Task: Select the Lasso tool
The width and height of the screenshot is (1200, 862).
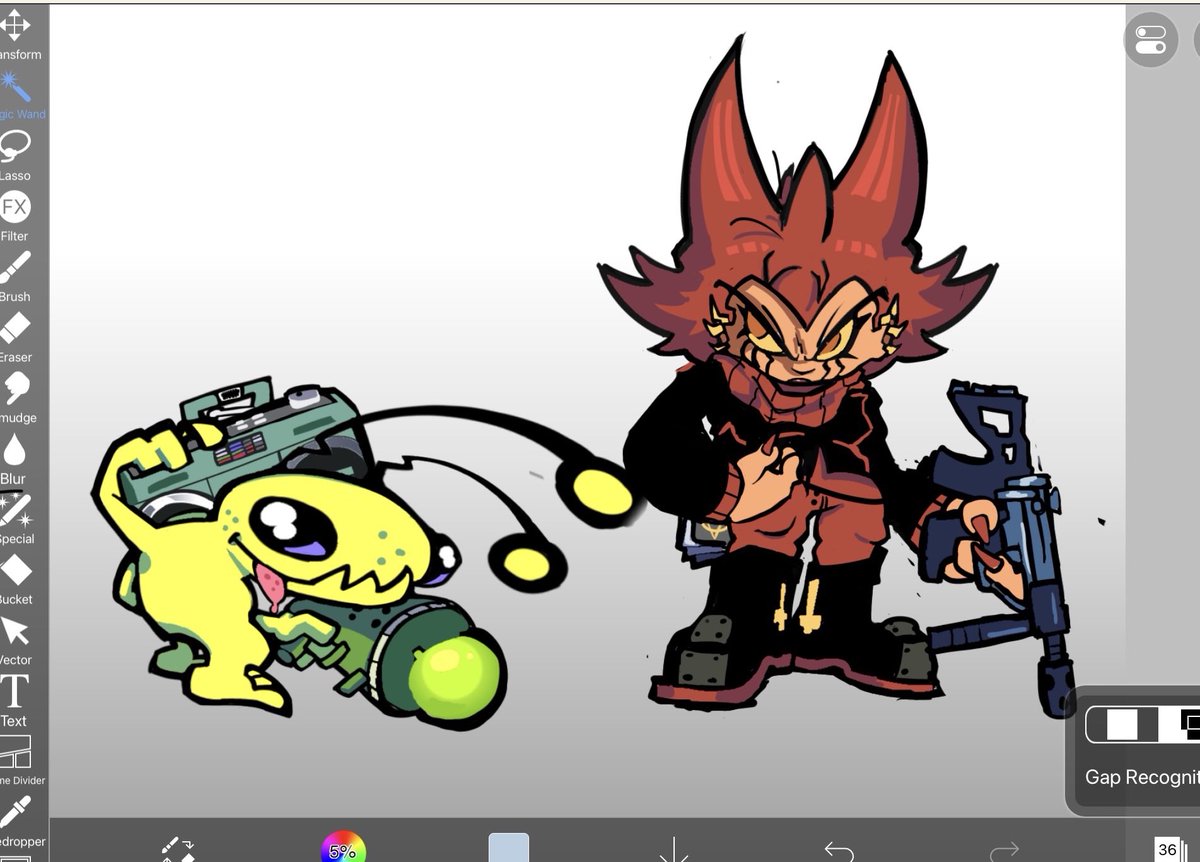Action: [x=16, y=155]
